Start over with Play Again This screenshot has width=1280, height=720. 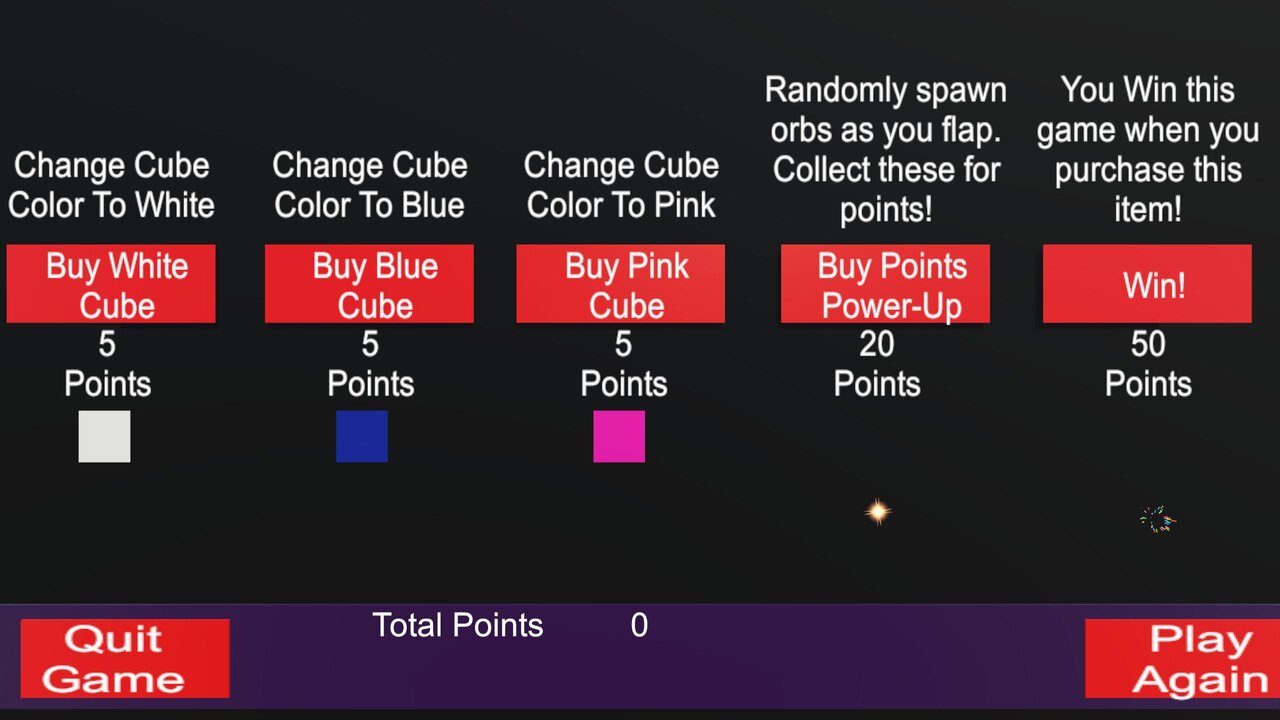[1182, 658]
